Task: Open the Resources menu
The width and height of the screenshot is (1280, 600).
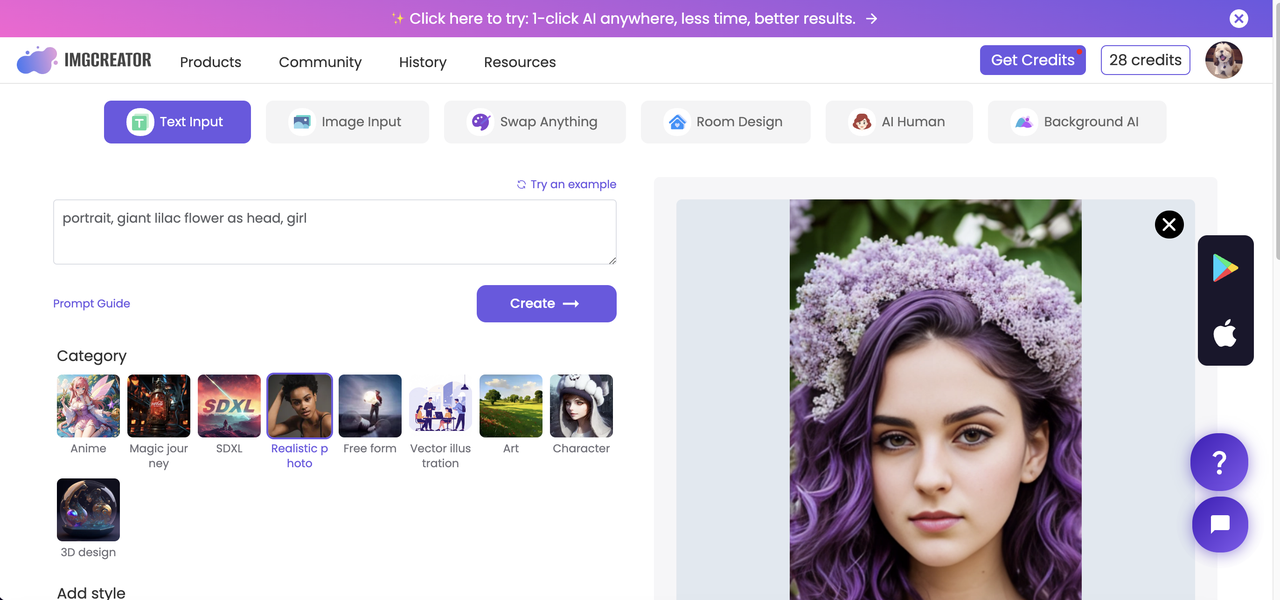Action: pos(519,62)
